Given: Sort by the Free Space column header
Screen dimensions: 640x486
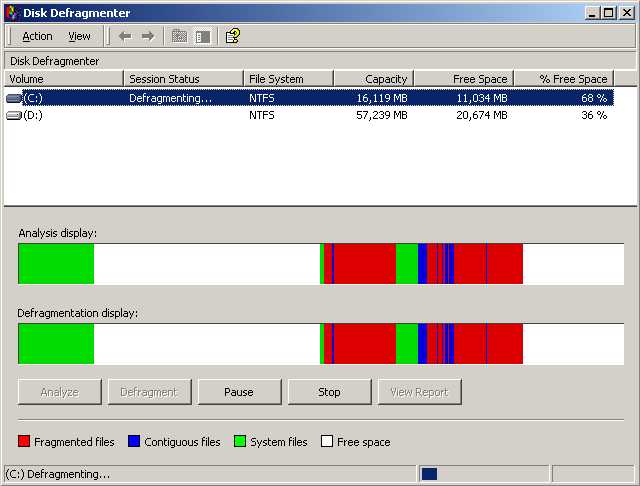Looking at the screenshot, I should 464,79.
